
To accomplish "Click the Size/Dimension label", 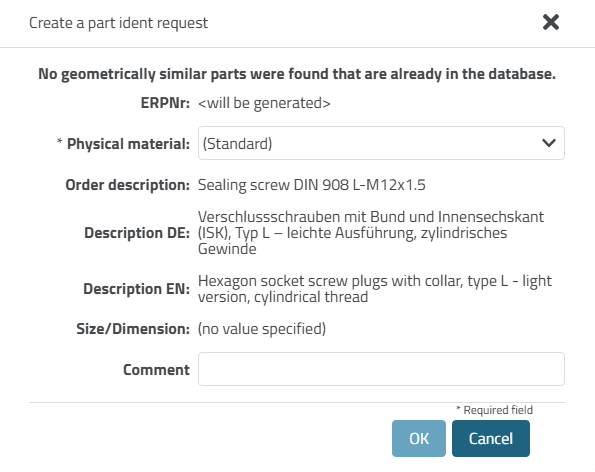I will [133, 329].
